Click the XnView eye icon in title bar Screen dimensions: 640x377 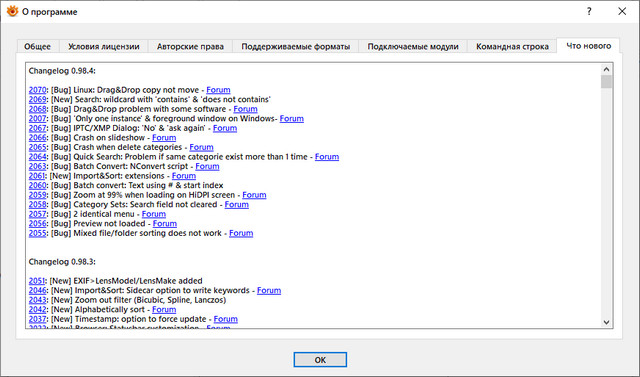12,11
